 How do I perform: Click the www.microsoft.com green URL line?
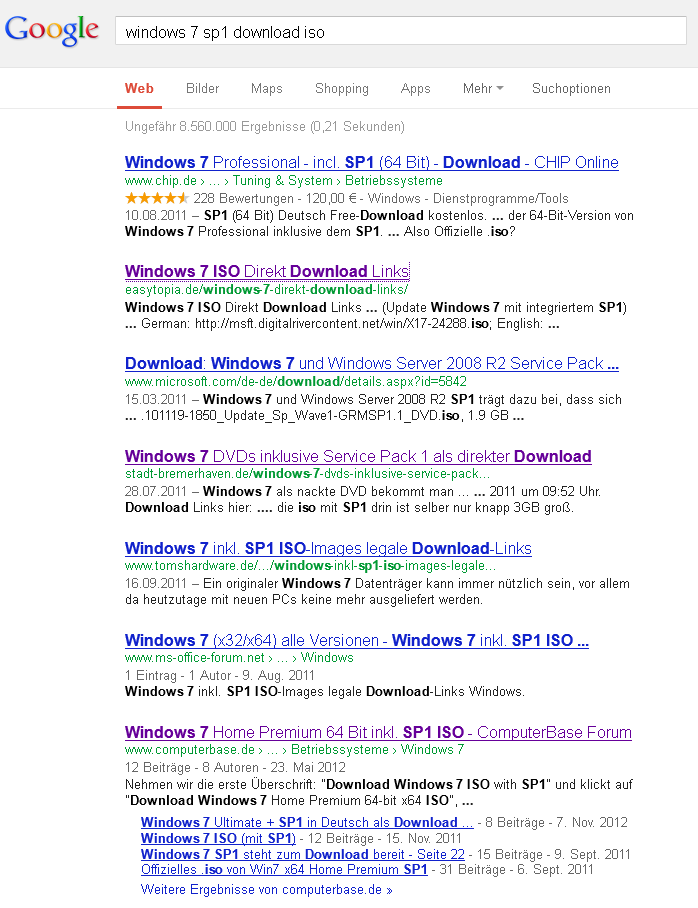tap(295, 382)
